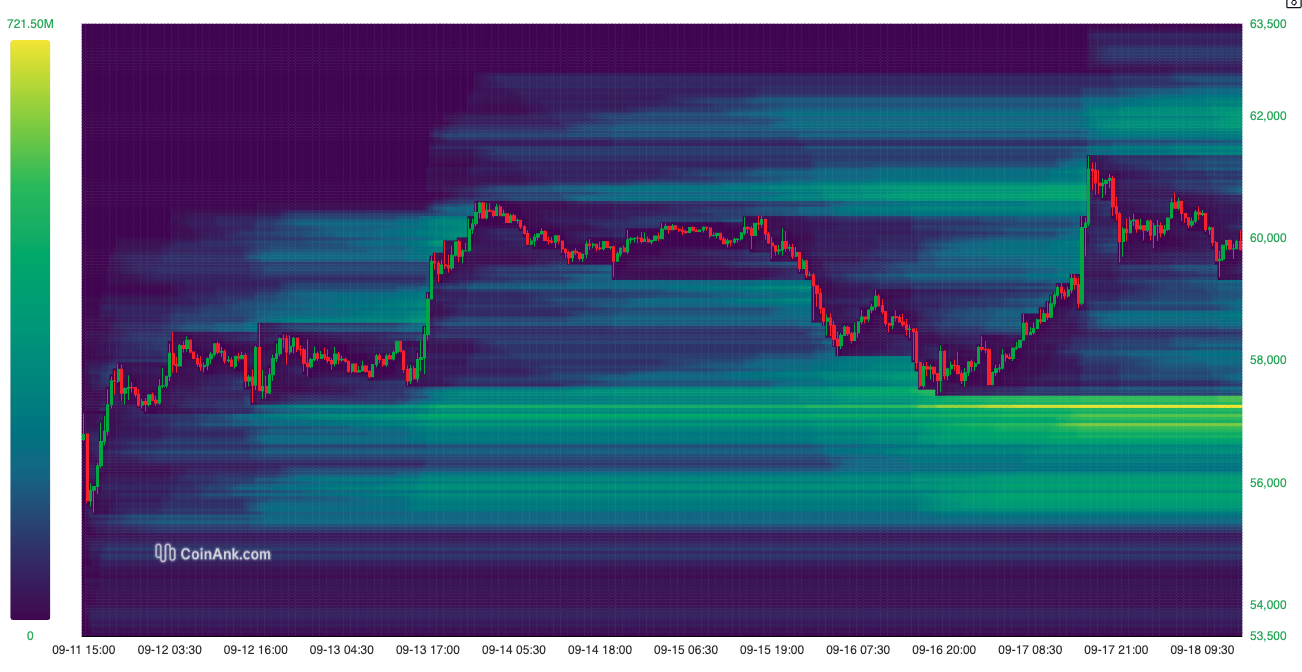Click the 54,000 price axis label
Screen dimensions: 1302x672
(1268, 605)
